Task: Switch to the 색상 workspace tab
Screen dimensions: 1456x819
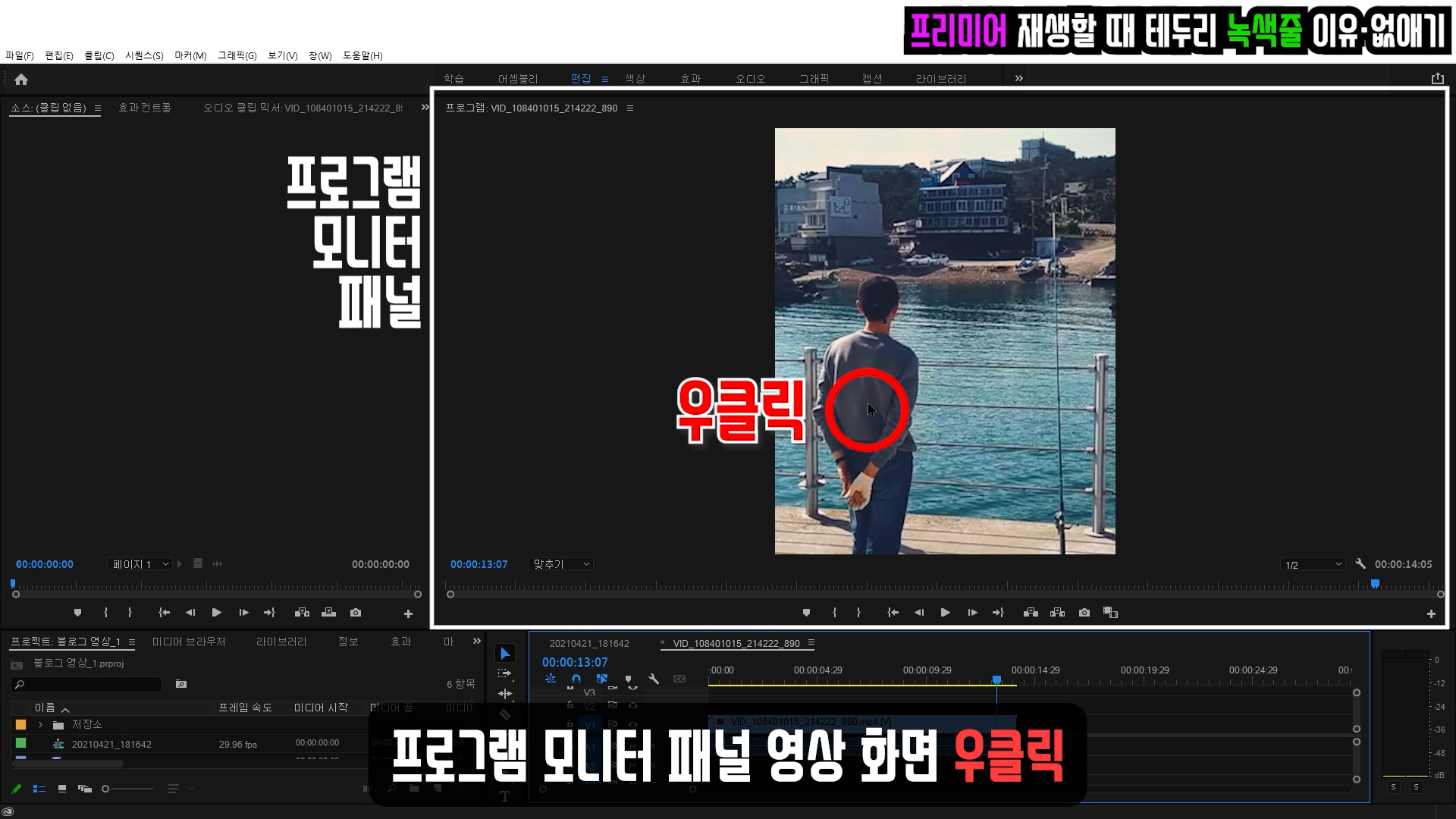Action: click(635, 79)
